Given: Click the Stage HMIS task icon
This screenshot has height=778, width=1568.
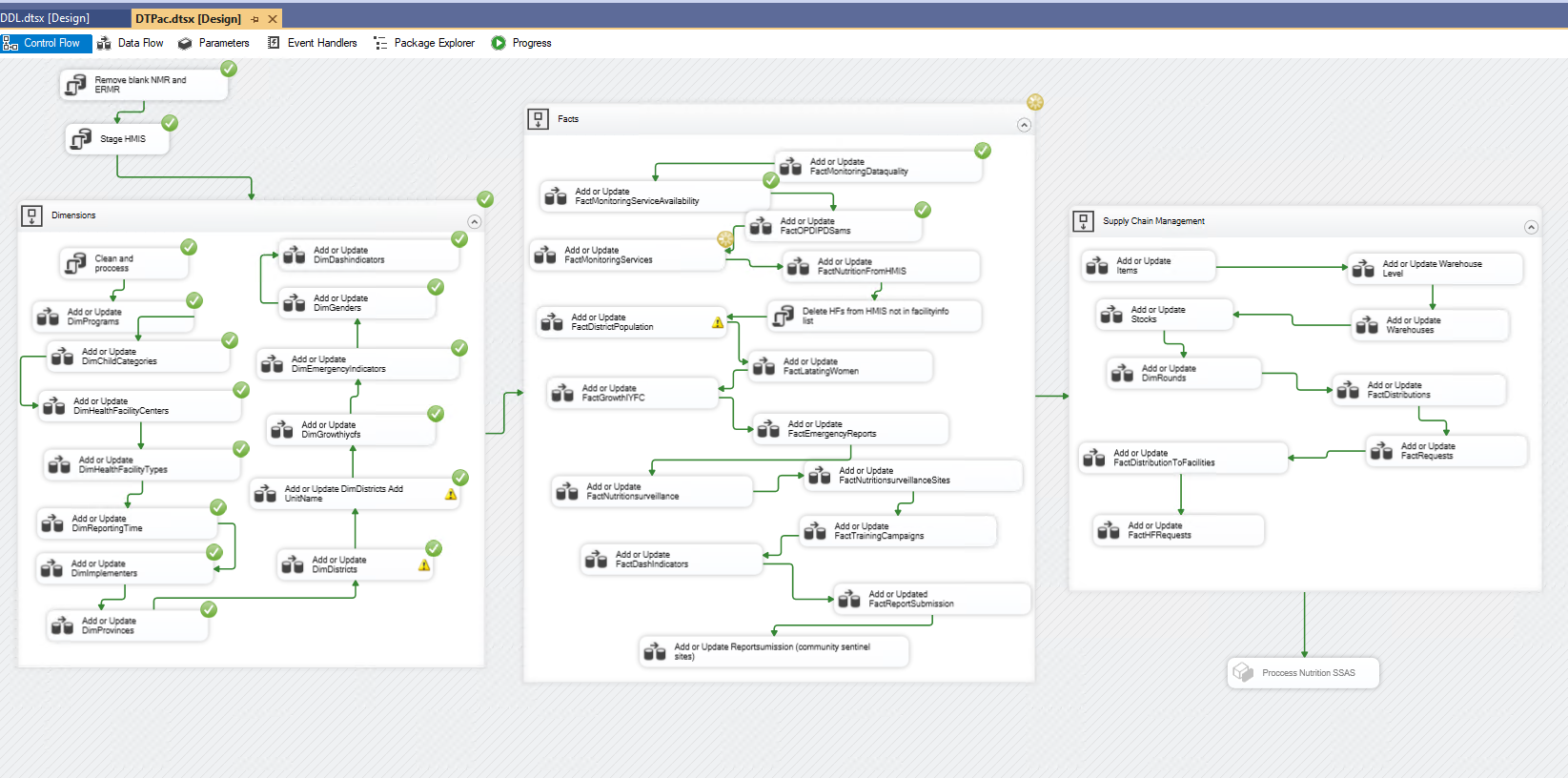Looking at the screenshot, I should [82, 139].
